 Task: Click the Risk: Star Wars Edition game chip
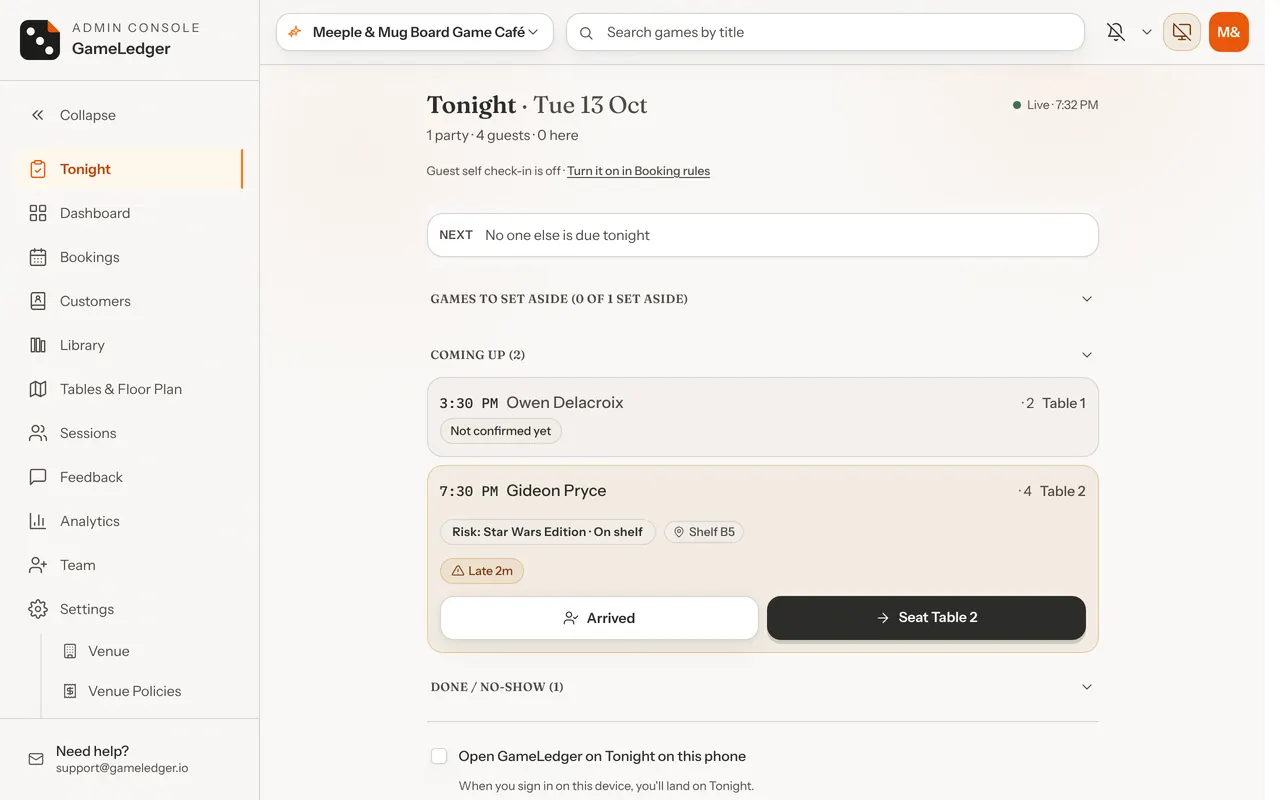(x=547, y=532)
